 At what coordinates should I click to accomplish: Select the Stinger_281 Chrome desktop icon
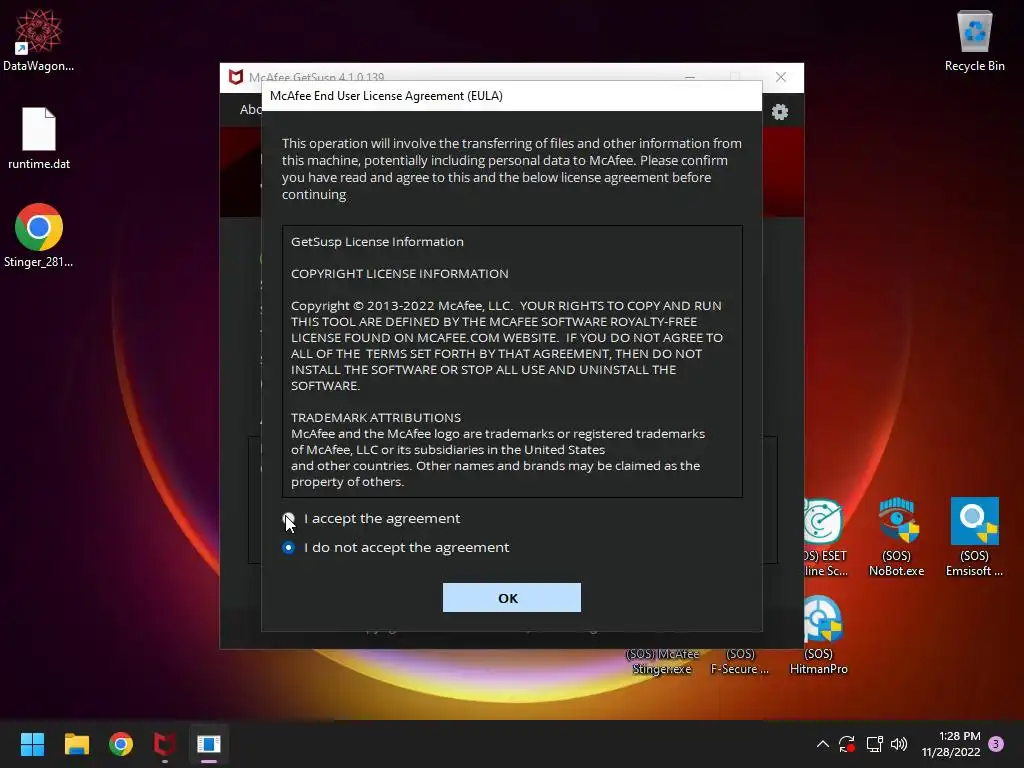[39, 236]
